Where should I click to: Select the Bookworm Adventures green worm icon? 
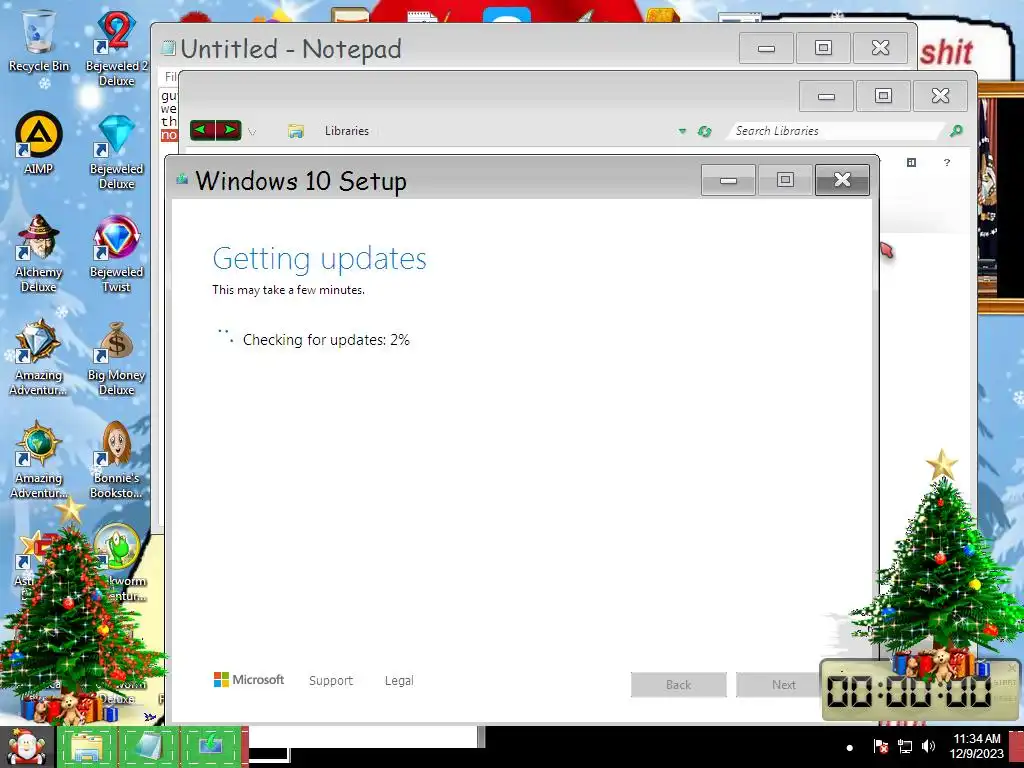[116, 547]
